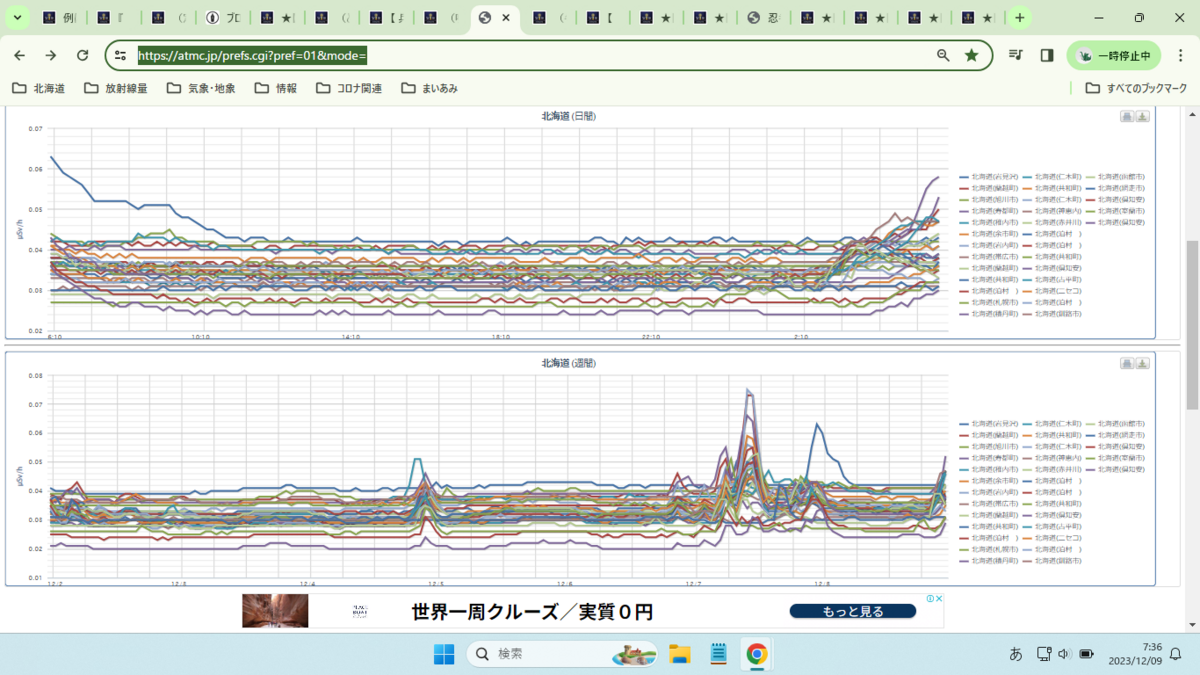Expand the tab search dropdown arrow
1200x675 pixels.
(17, 18)
